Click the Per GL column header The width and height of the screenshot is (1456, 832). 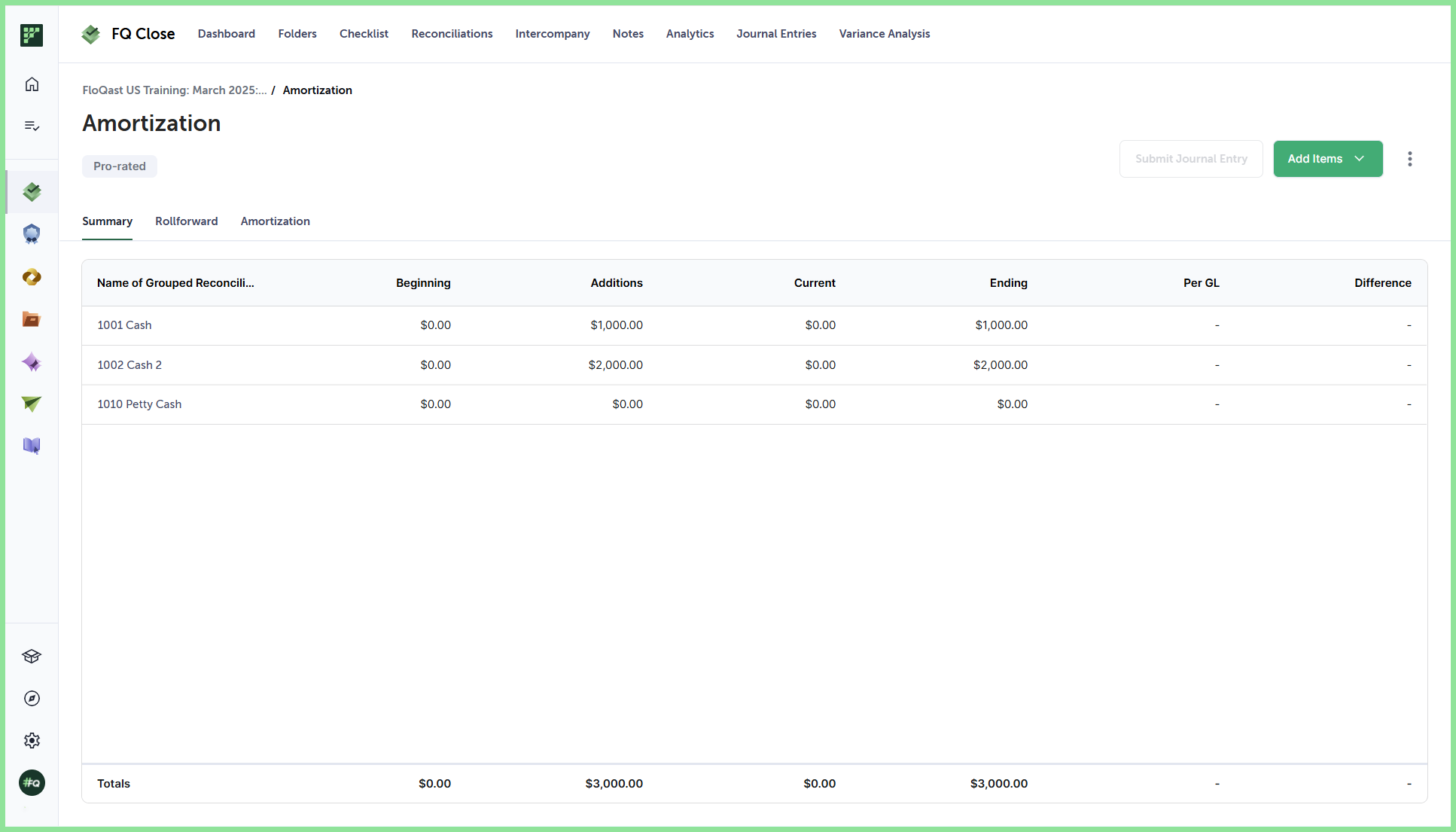point(1202,283)
